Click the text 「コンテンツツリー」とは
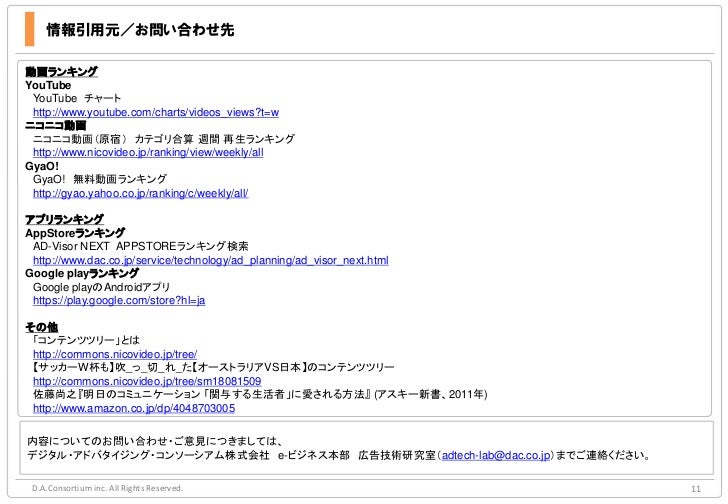728x504 pixels. 86,341
